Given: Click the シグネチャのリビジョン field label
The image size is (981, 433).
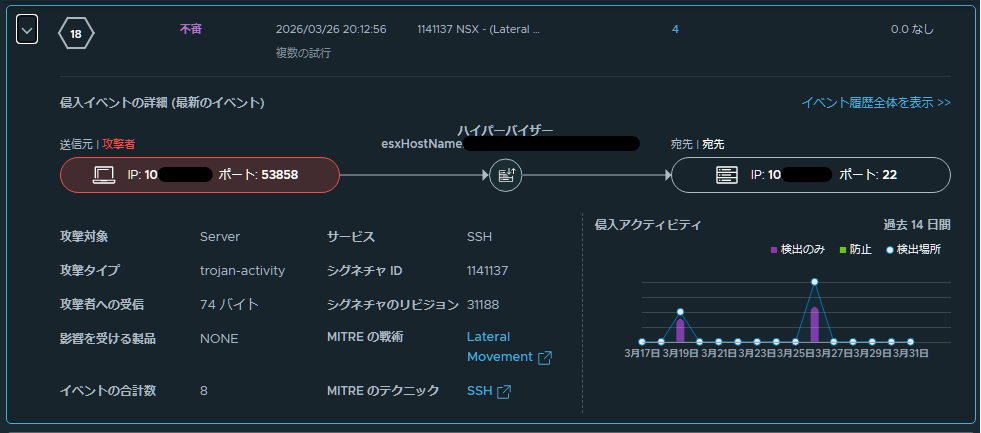Looking at the screenshot, I should point(393,305).
